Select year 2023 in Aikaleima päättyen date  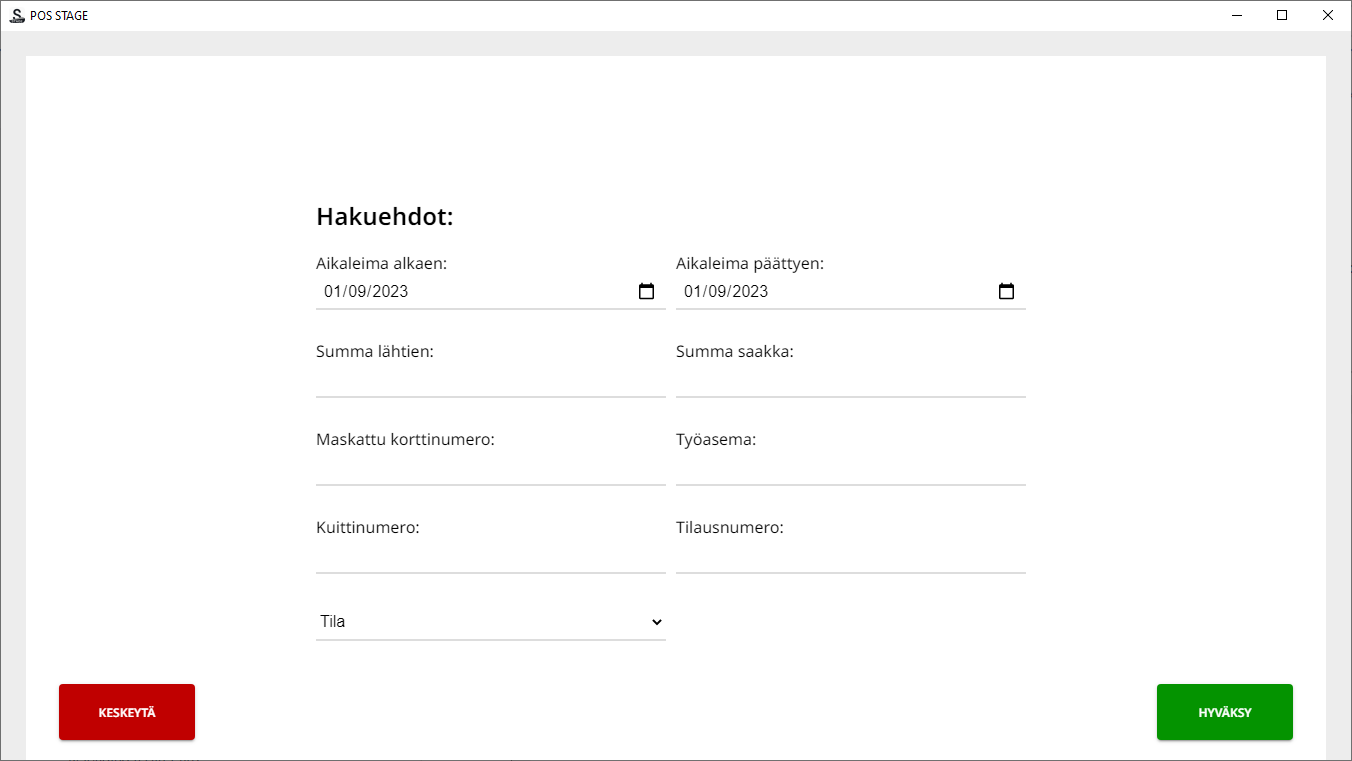[749, 292]
